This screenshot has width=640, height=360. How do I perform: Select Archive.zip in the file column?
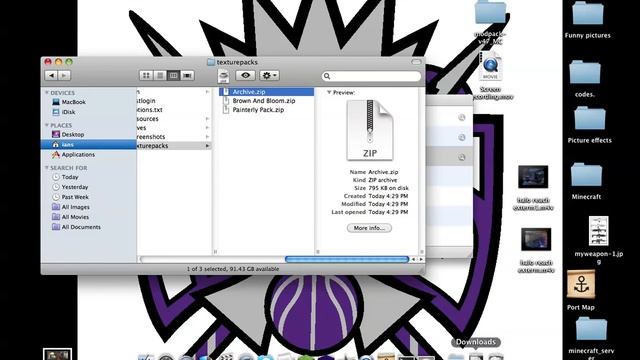pyautogui.click(x=267, y=92)
